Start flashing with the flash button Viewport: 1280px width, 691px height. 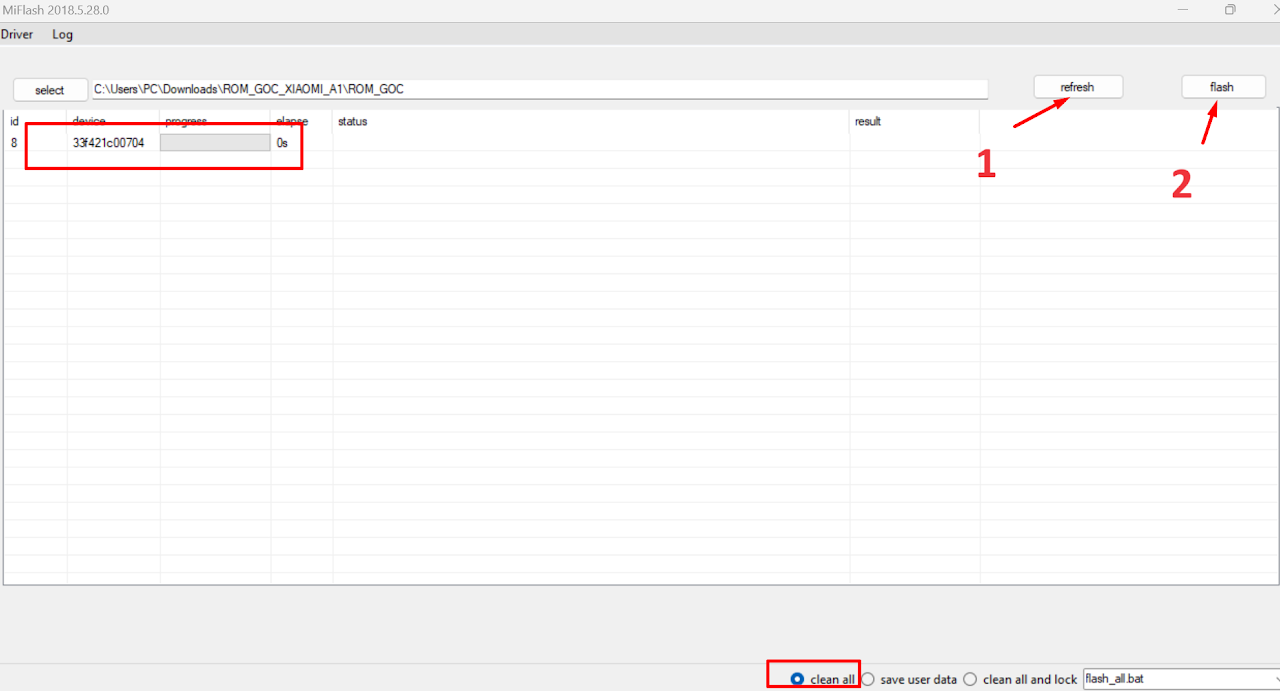(x=1222, y=87)
